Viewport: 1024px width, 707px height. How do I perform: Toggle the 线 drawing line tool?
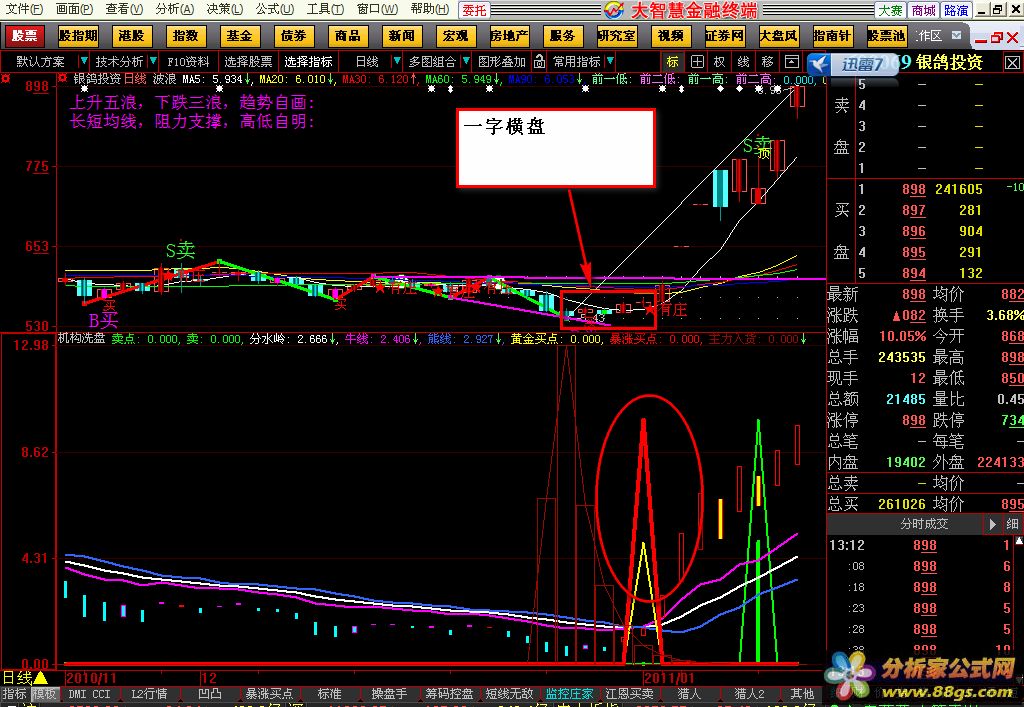(x=743, y=61)
